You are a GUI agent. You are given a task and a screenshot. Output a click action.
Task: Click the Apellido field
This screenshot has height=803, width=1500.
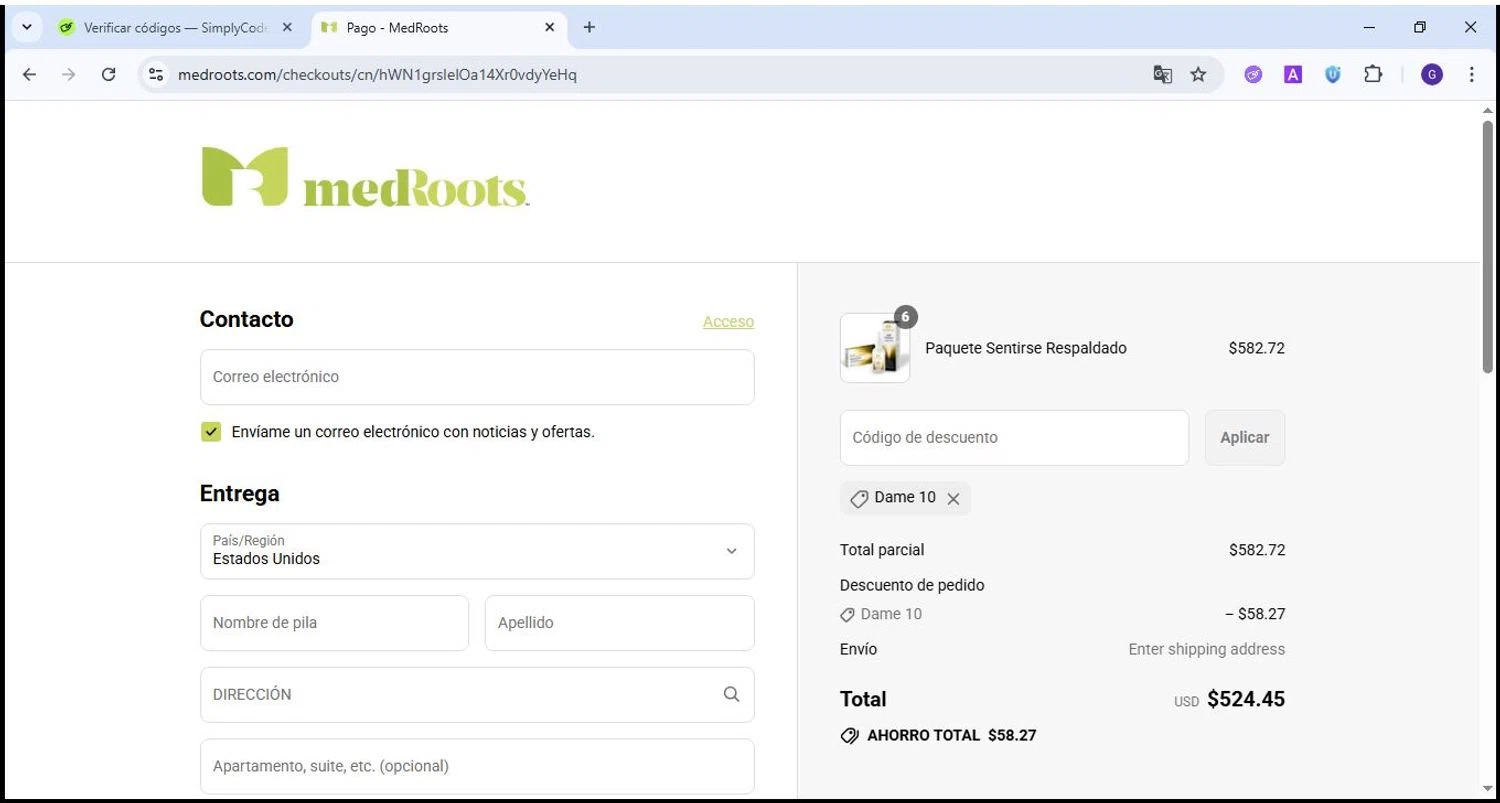click(x=620, y=623)
